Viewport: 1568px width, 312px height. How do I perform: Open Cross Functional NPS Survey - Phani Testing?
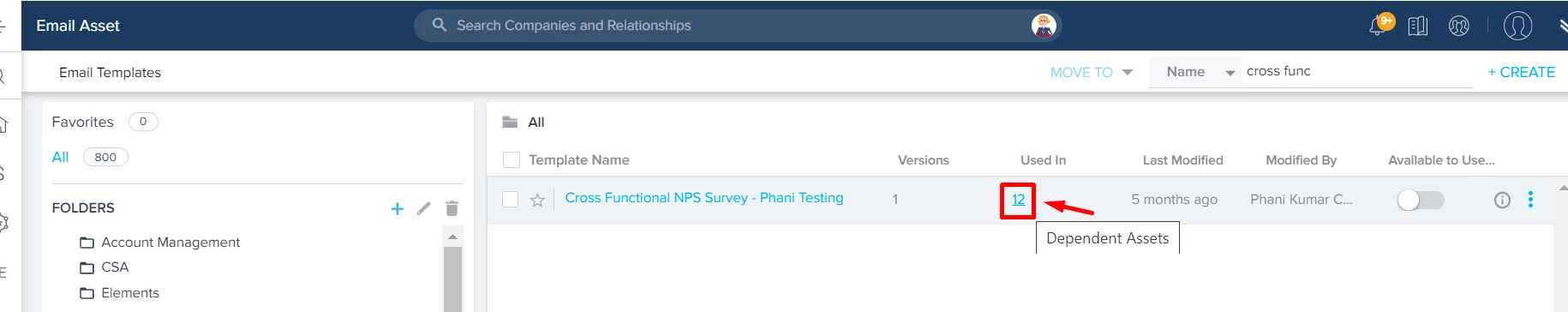[704, 198]
